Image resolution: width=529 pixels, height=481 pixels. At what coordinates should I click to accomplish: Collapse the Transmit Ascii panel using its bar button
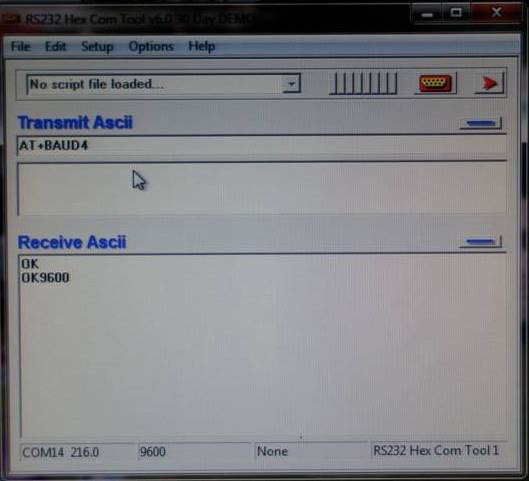click(481, 123)
